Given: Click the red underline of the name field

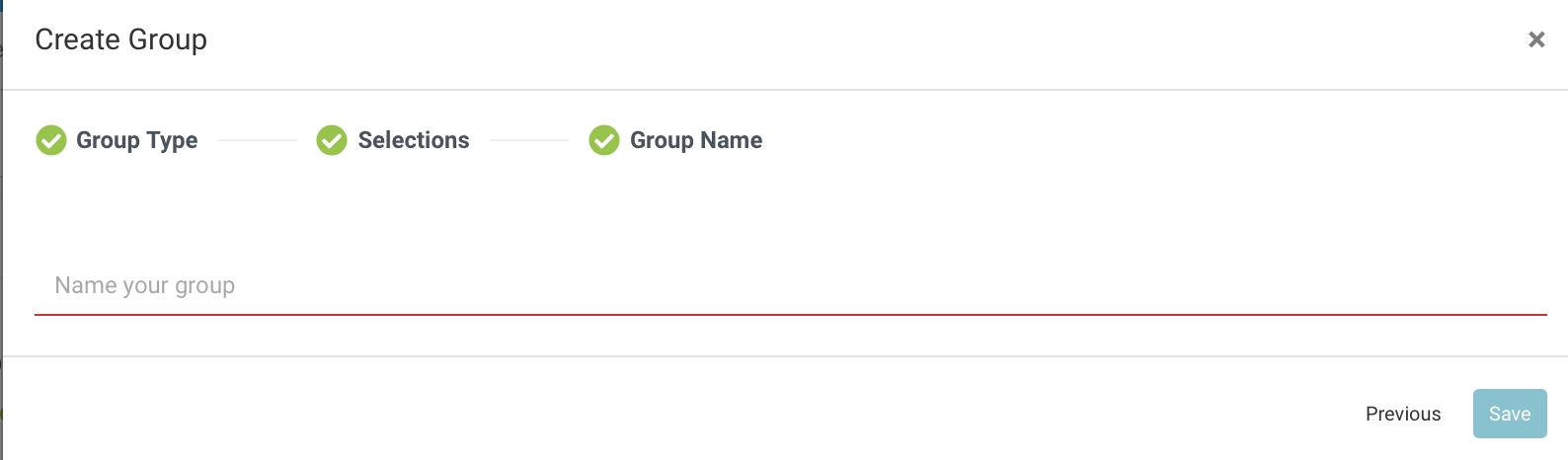Looking at the screenshot, I should (x=791, y=315).
